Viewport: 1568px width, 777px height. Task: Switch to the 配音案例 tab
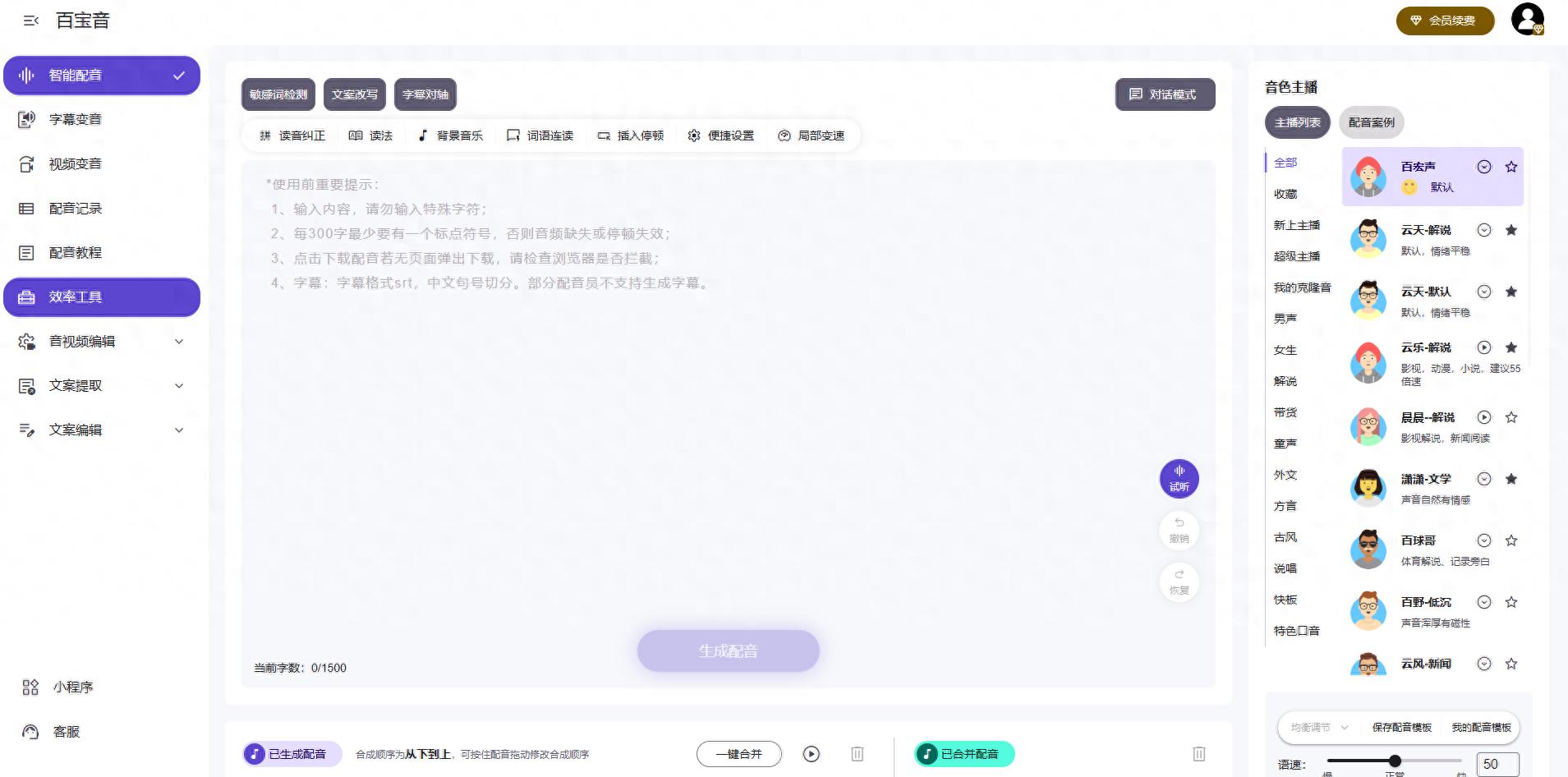1371,122
